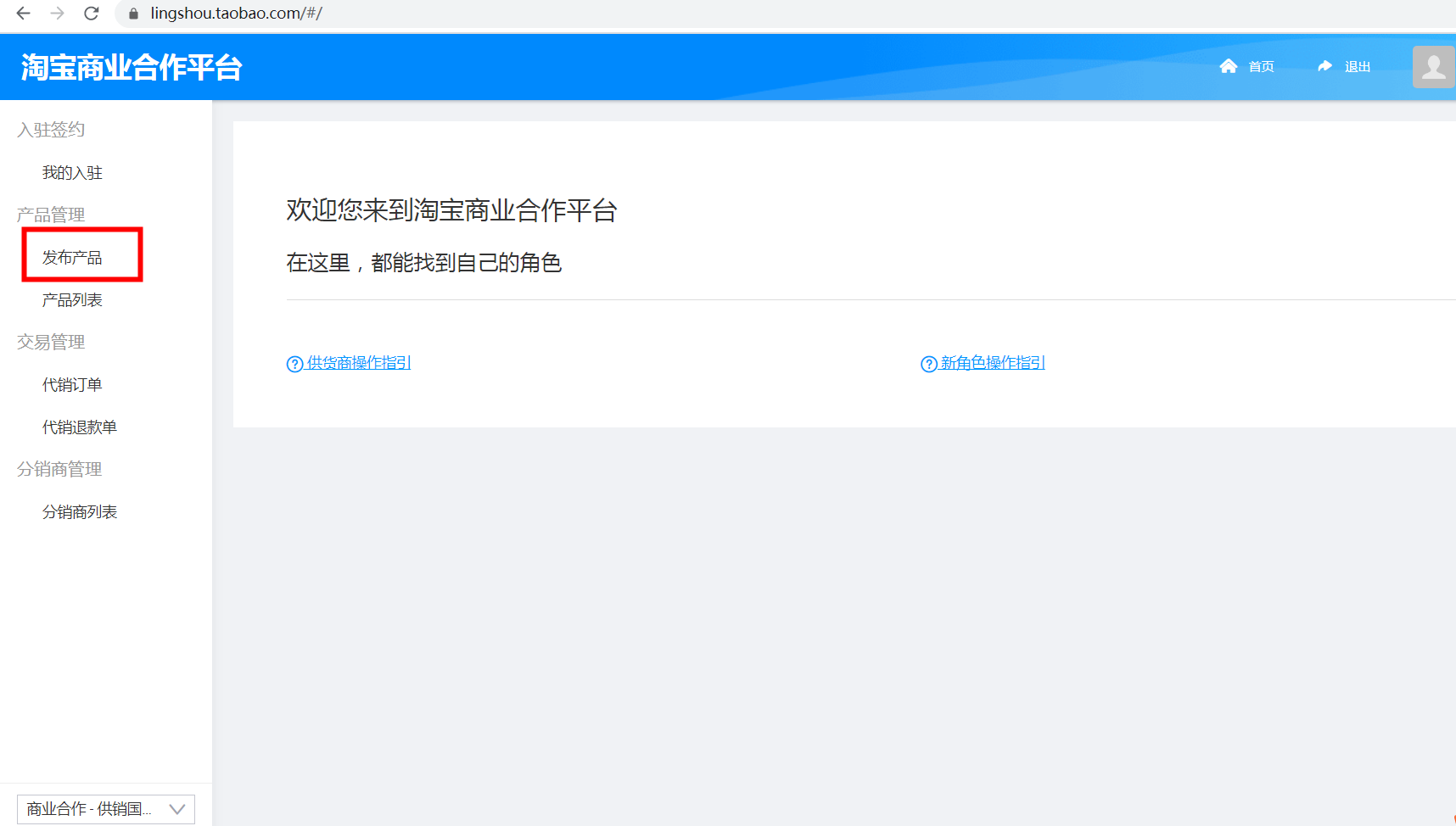
Task: Click question mark icon beside 供货商操作指引
Action: pos(294,364)
